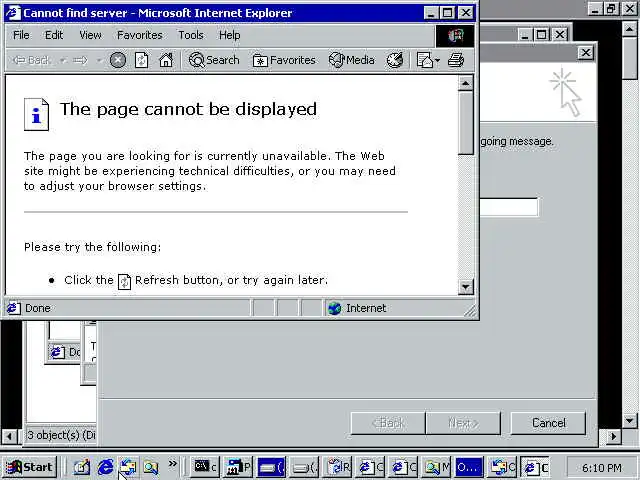Switch to the 'M' taskbar button

coord(436,467)
